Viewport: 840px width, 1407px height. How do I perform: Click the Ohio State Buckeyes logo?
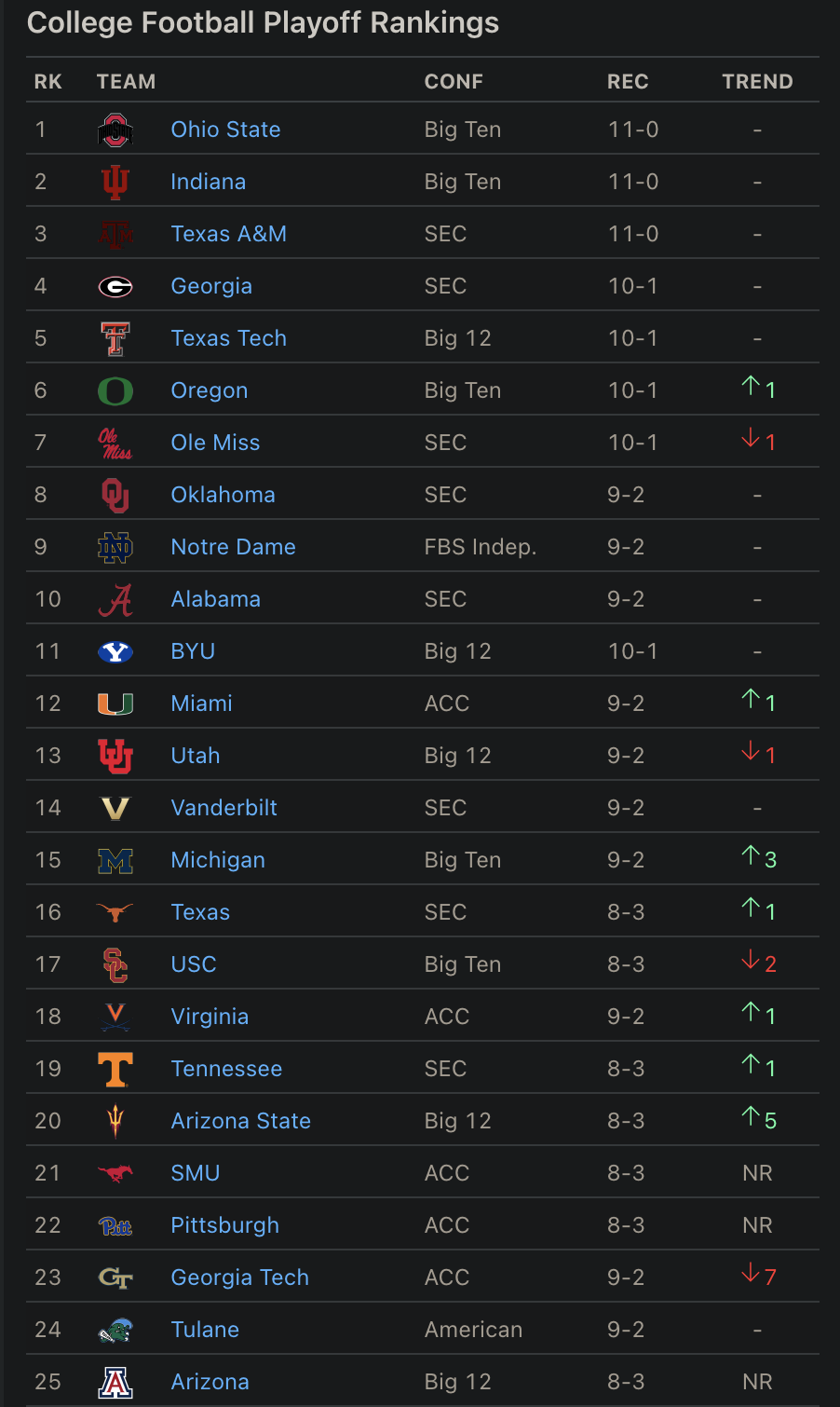pyautogui.click(x=115, y=130)
